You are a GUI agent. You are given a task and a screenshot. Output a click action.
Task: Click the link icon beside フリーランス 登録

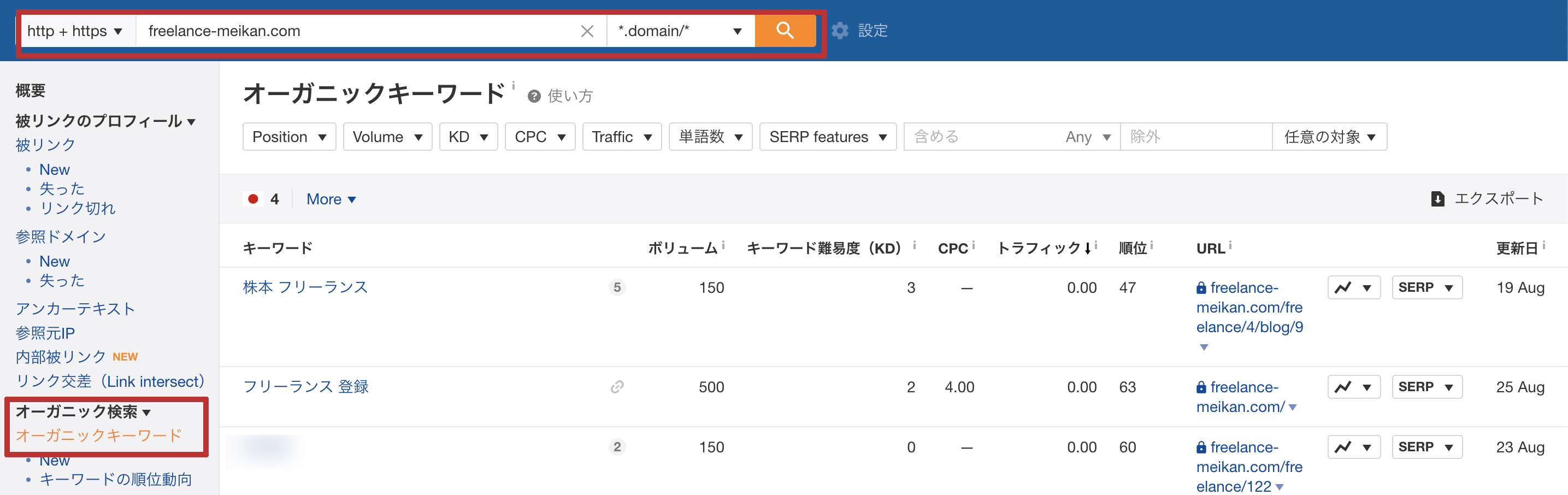point(617,387)
